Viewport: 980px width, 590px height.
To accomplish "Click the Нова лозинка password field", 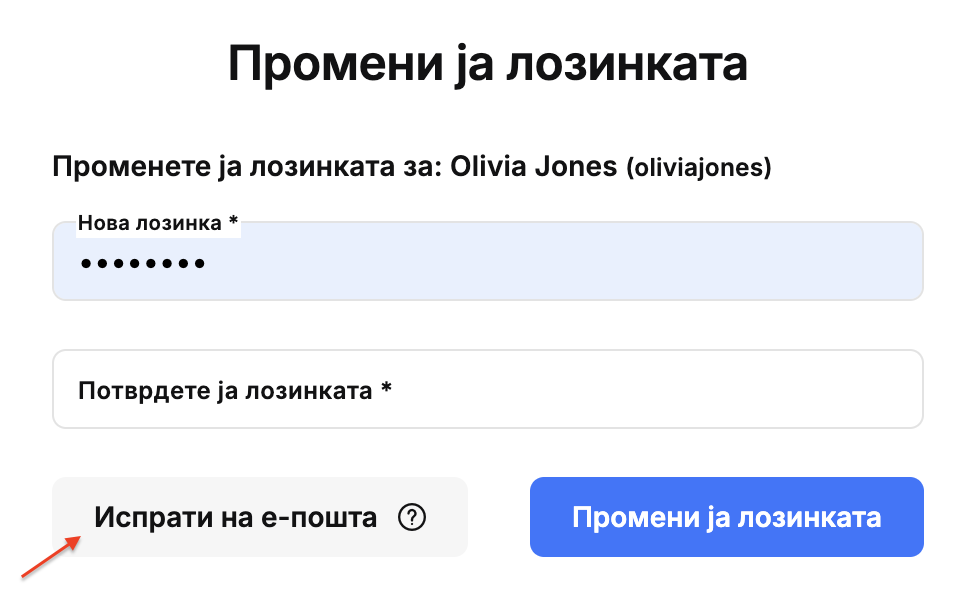I will (x=488, y=261).
